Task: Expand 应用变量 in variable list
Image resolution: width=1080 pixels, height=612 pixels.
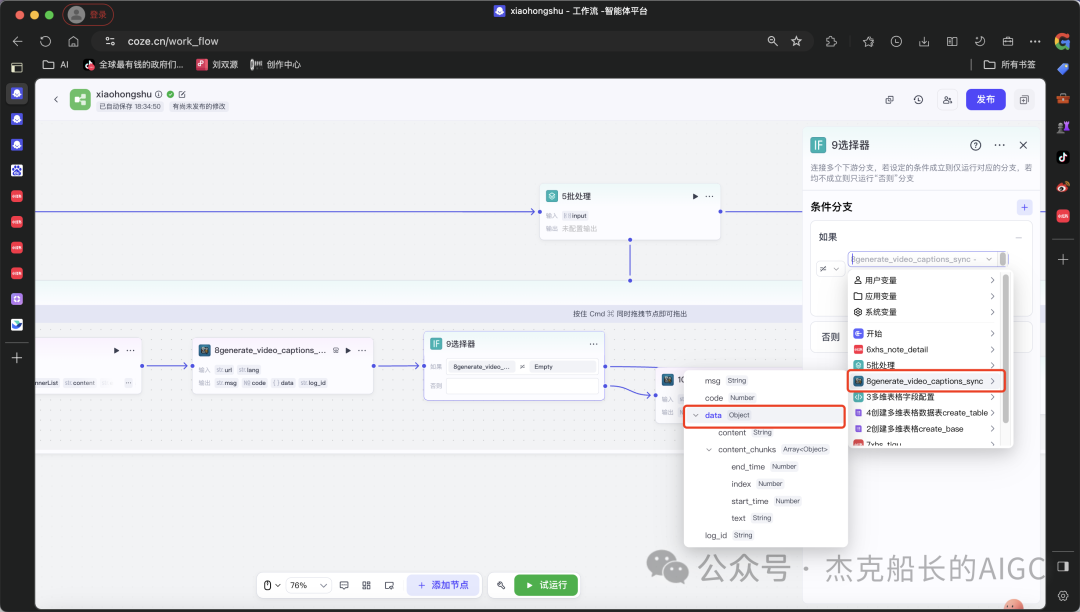Action: click(x=924, y=296)
